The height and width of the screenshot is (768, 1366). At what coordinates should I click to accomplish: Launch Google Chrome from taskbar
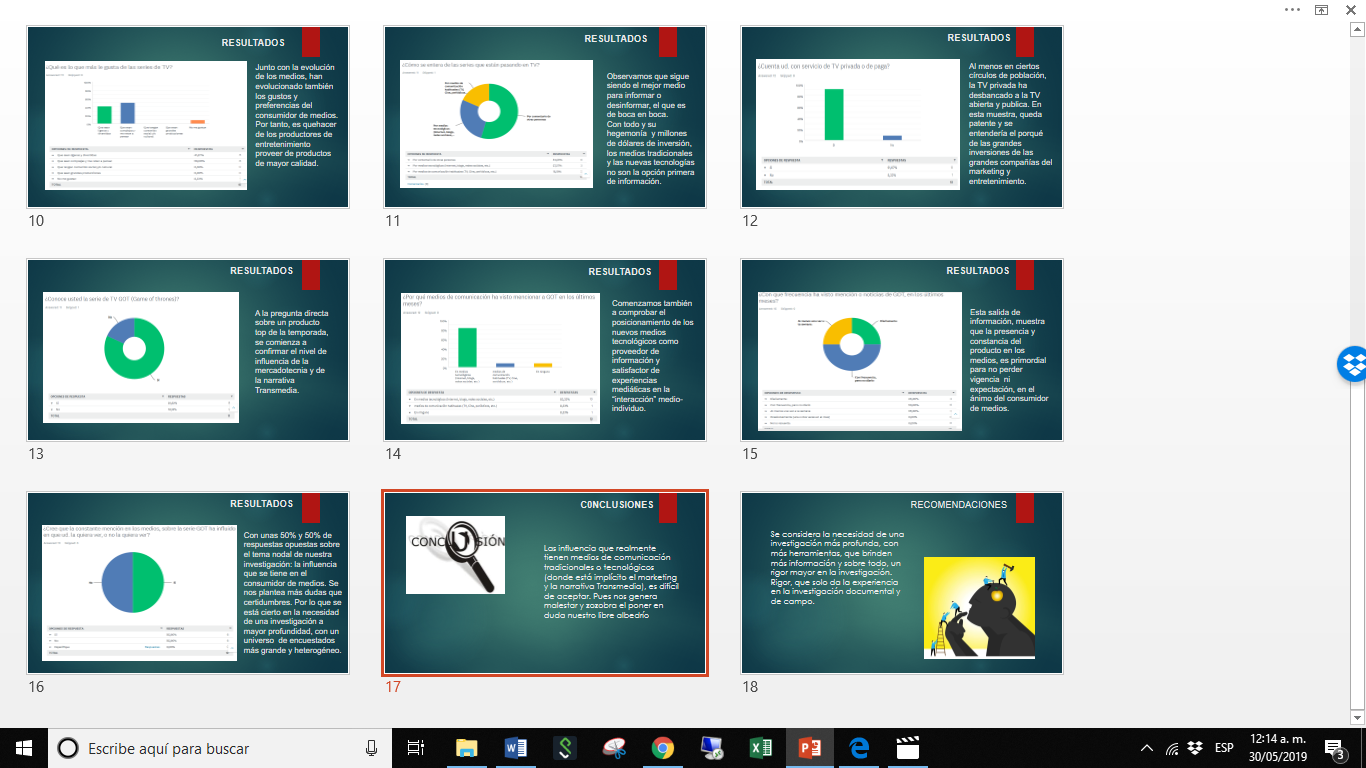(x=662, y=748)
